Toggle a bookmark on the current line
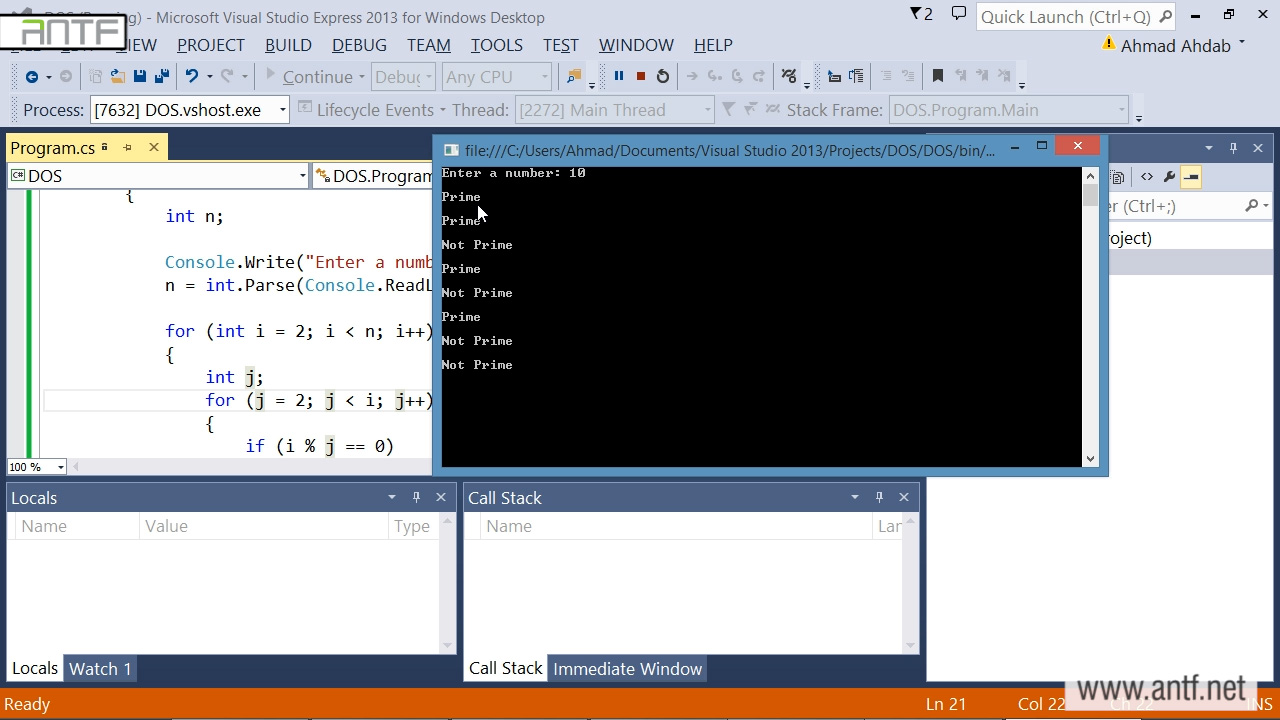 pos(937,76)
